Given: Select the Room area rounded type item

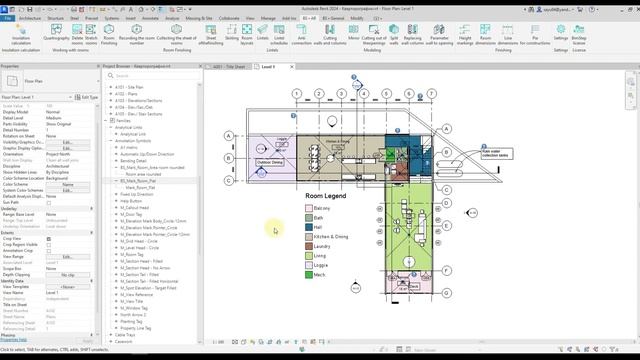Looking at the screenshot, I should (143, 174).
